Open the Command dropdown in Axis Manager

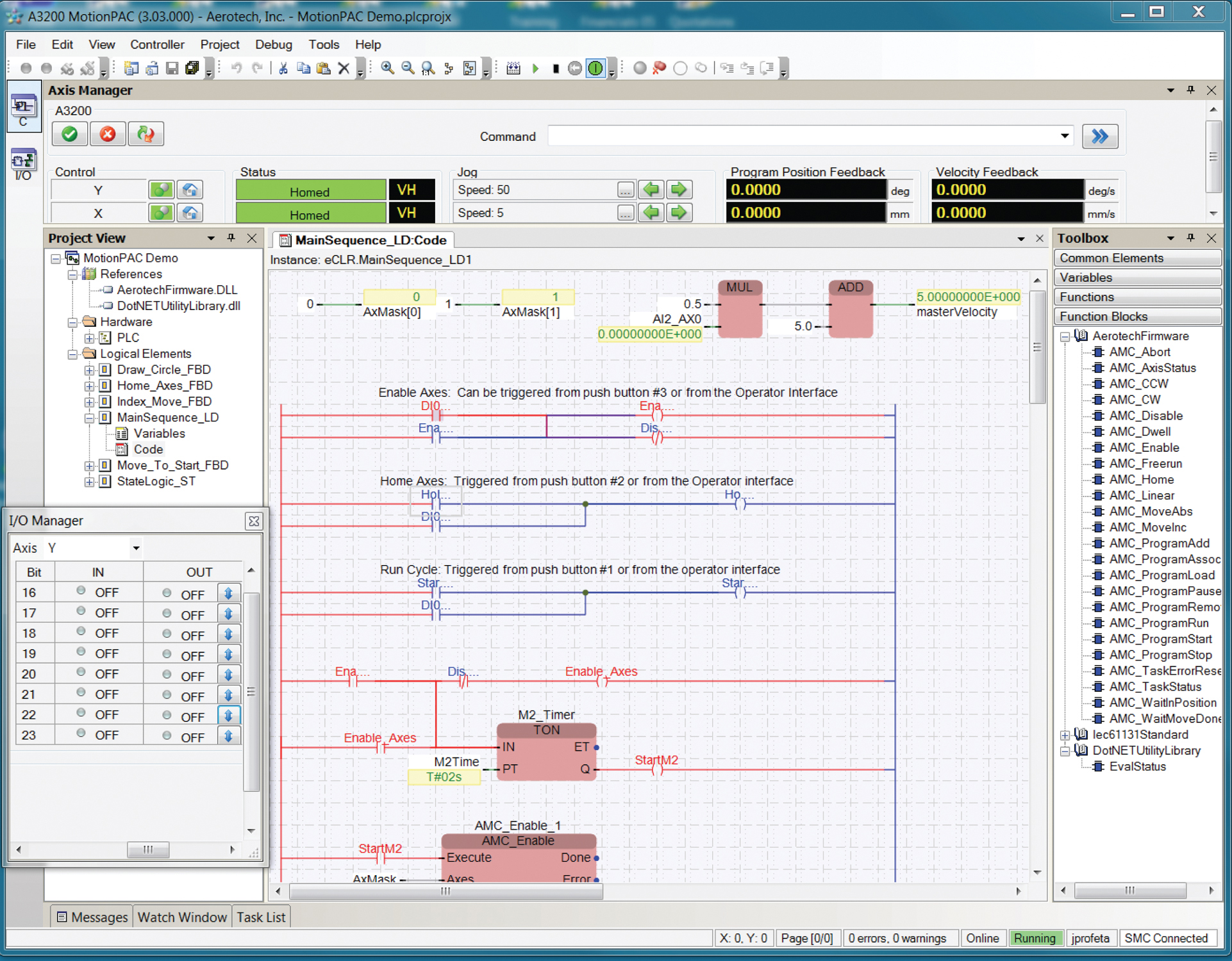(1064, 136)
